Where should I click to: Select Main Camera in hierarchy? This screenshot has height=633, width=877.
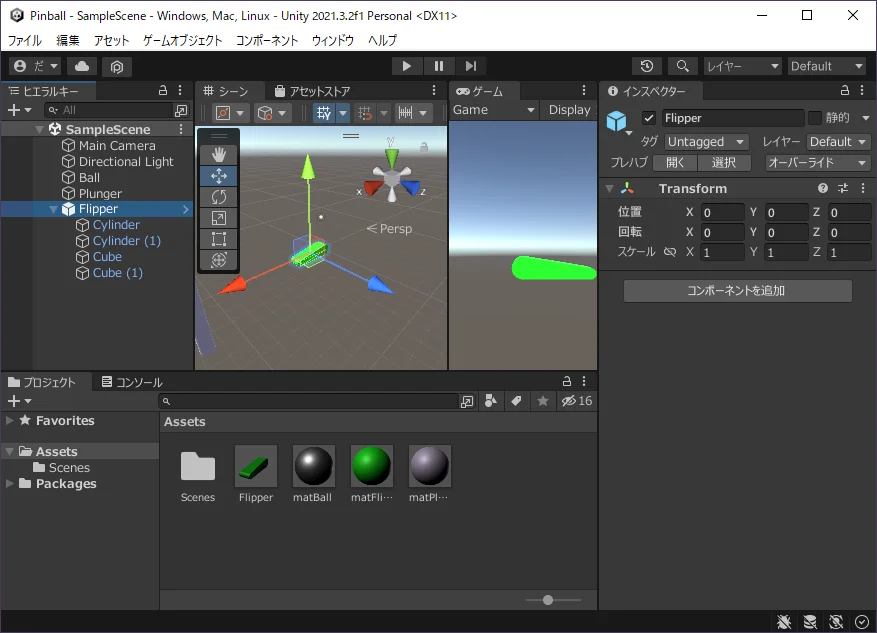click(x=117, y=145)
